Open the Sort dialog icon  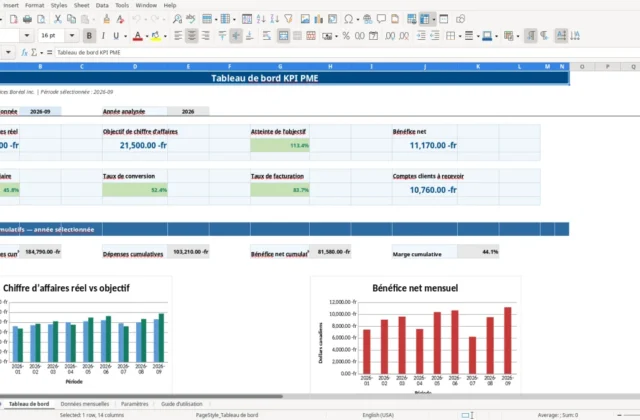[x=247, y=19]
